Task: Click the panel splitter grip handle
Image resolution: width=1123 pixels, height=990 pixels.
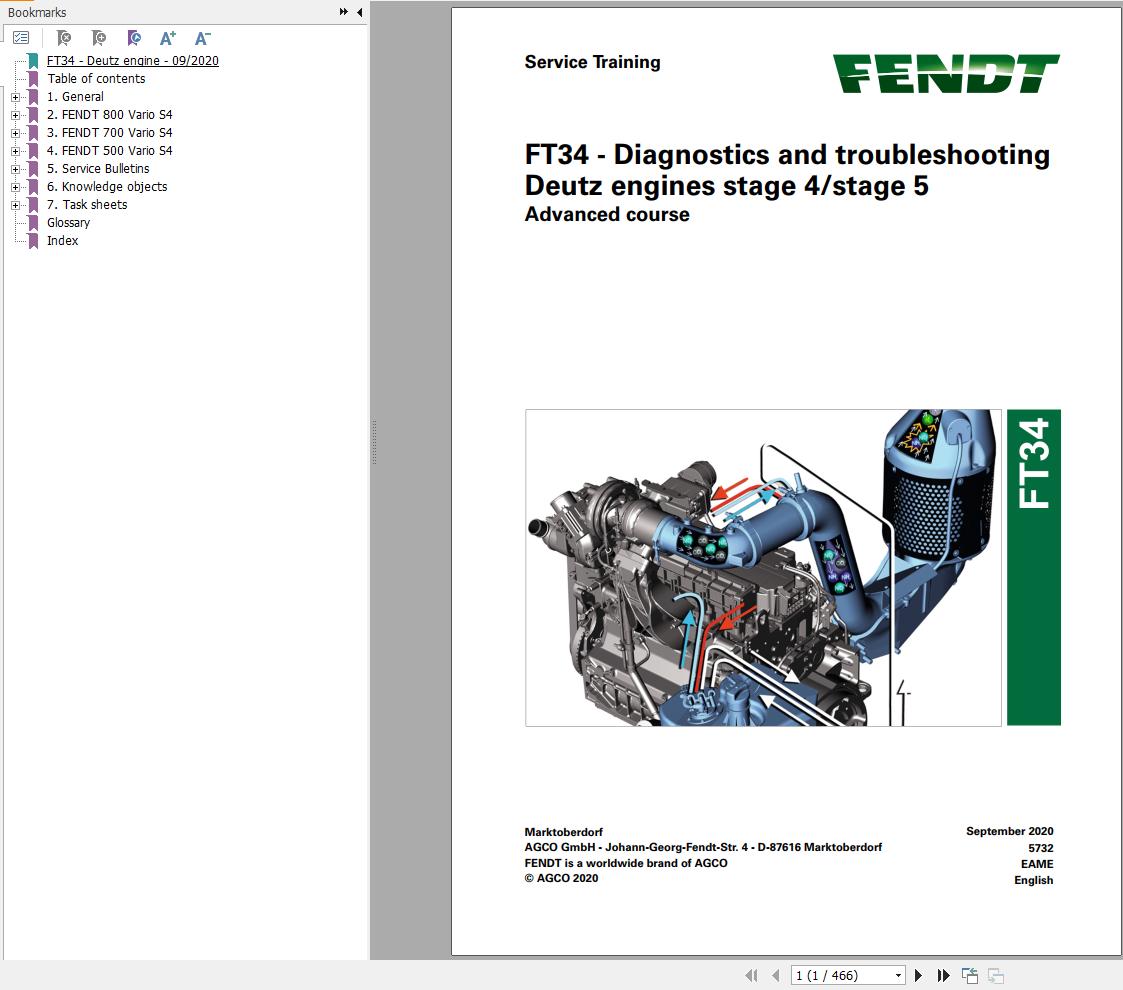Action: click(374, 443)
